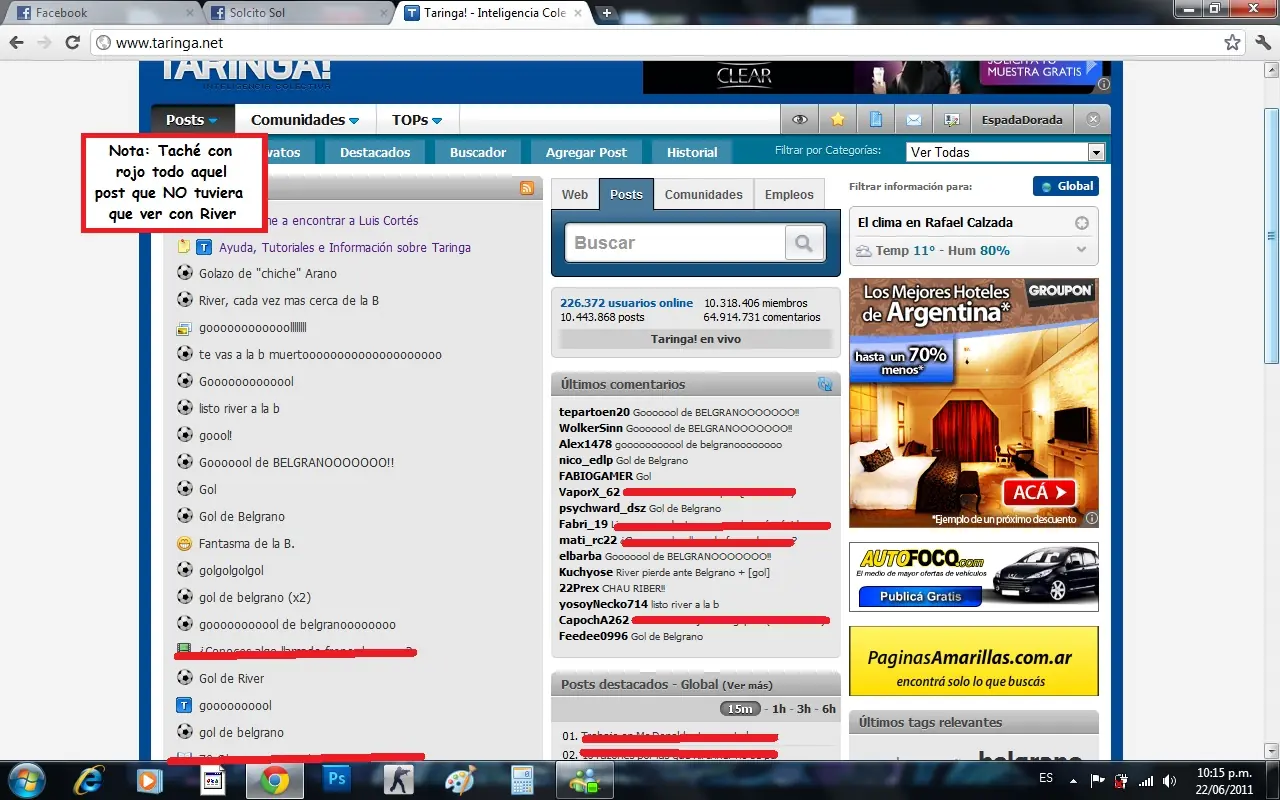This screenshot has width=1280, height=800.
Task: Open user tepartoen20 in latest comments
Action: [x=595, y=412]
